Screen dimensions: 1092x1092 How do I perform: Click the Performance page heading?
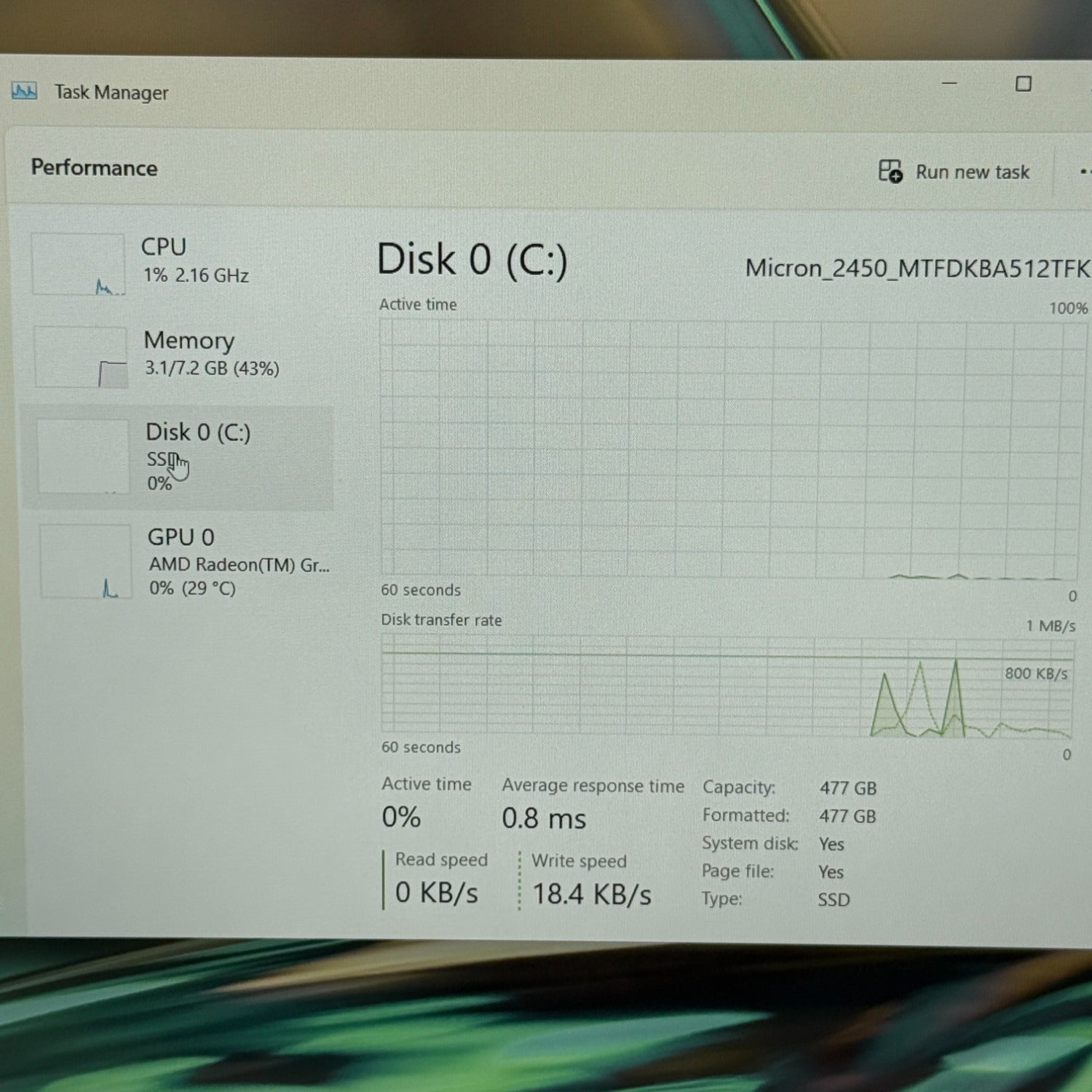[x=94, y=168]
